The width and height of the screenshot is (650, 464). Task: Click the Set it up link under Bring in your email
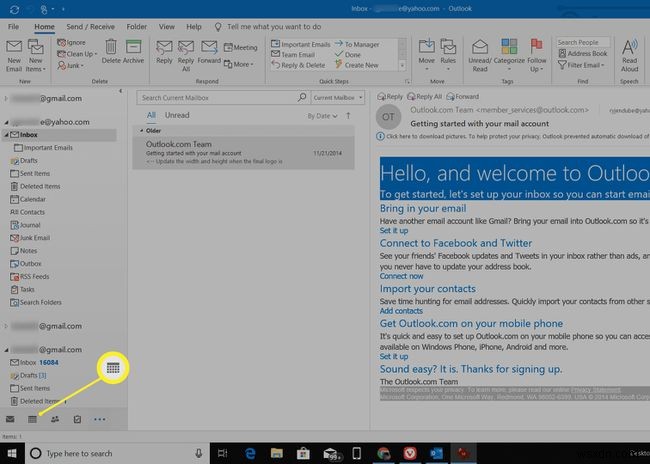click(394, 231)
